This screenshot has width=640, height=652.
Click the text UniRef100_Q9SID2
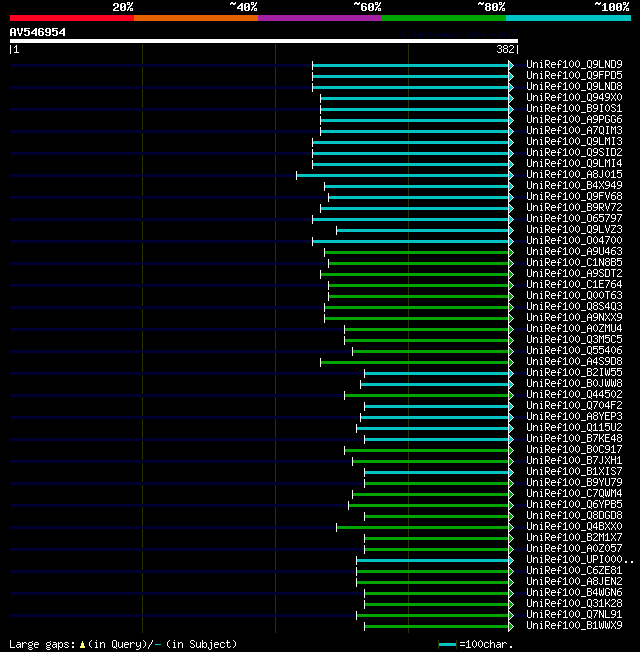point(574,153)
